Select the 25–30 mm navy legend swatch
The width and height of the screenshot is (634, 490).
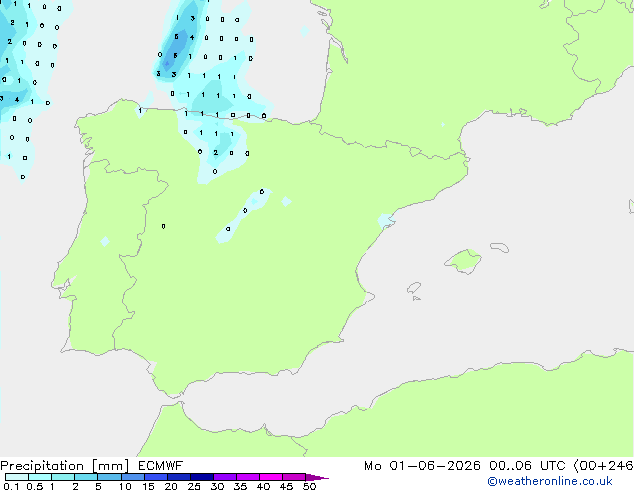pyautogui.click(x=201, y=477)
